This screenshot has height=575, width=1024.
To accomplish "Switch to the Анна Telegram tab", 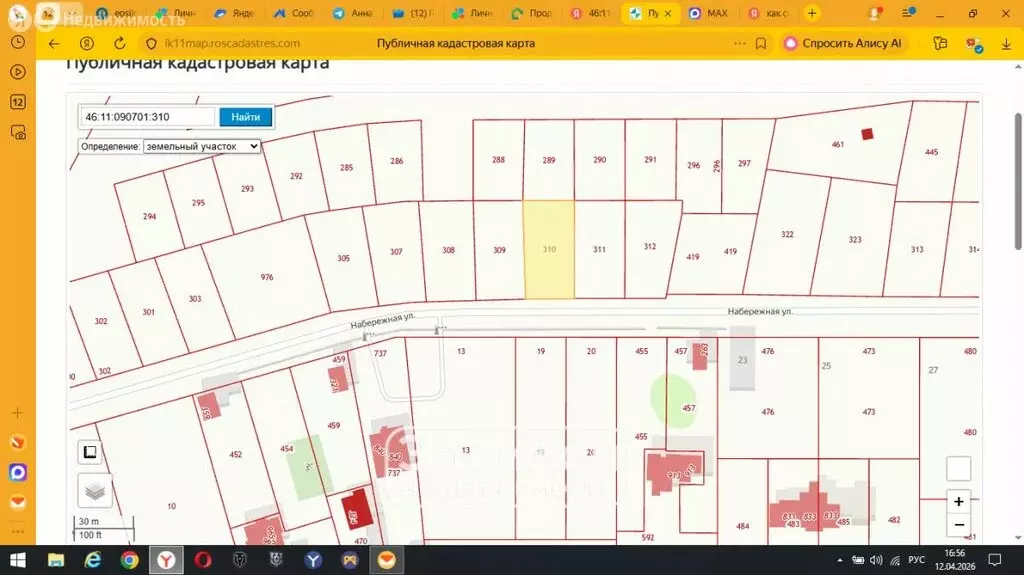I will pos(357,14).
